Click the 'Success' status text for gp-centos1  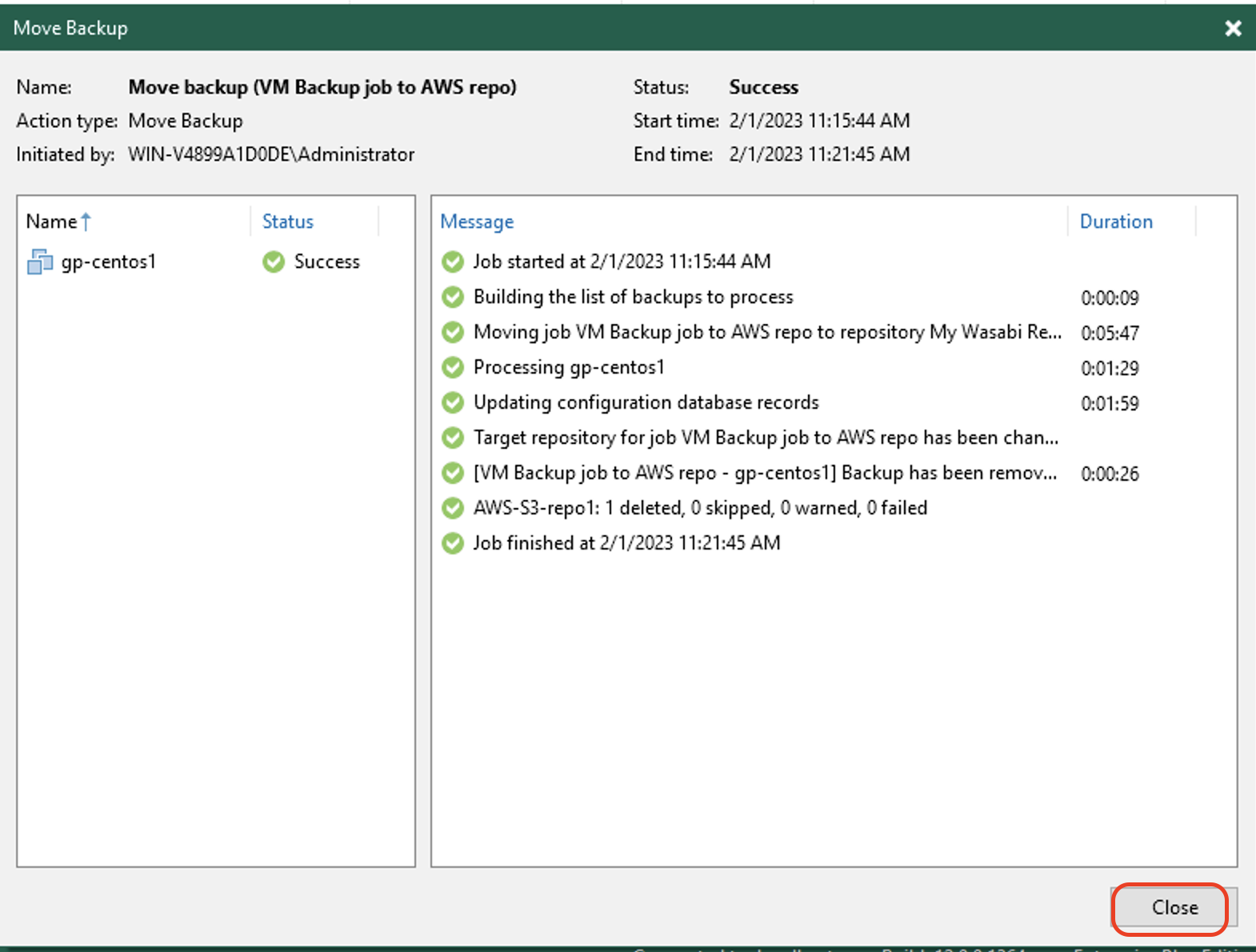(x=327, y=262)
